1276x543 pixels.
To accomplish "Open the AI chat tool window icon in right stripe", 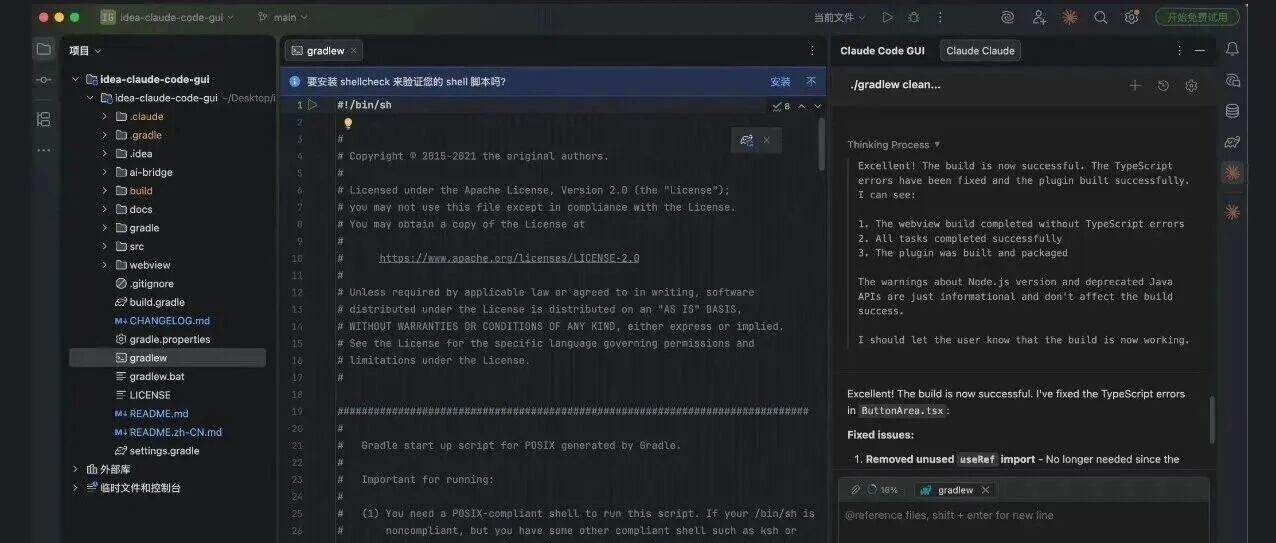I will (1232, 80).
